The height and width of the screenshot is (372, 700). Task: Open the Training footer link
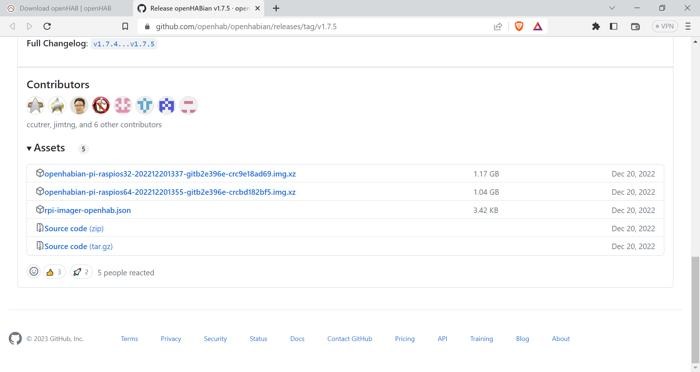482,339
